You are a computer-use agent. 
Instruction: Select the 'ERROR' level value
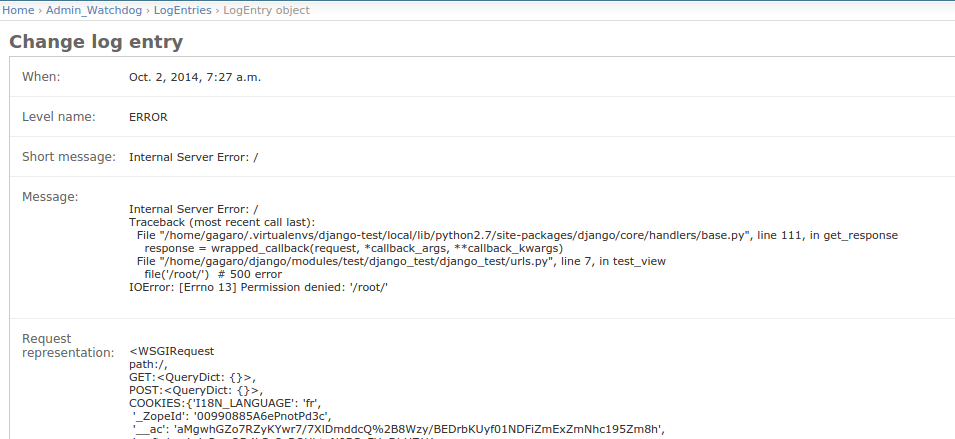pyautogui.click(x=148, y=117)
